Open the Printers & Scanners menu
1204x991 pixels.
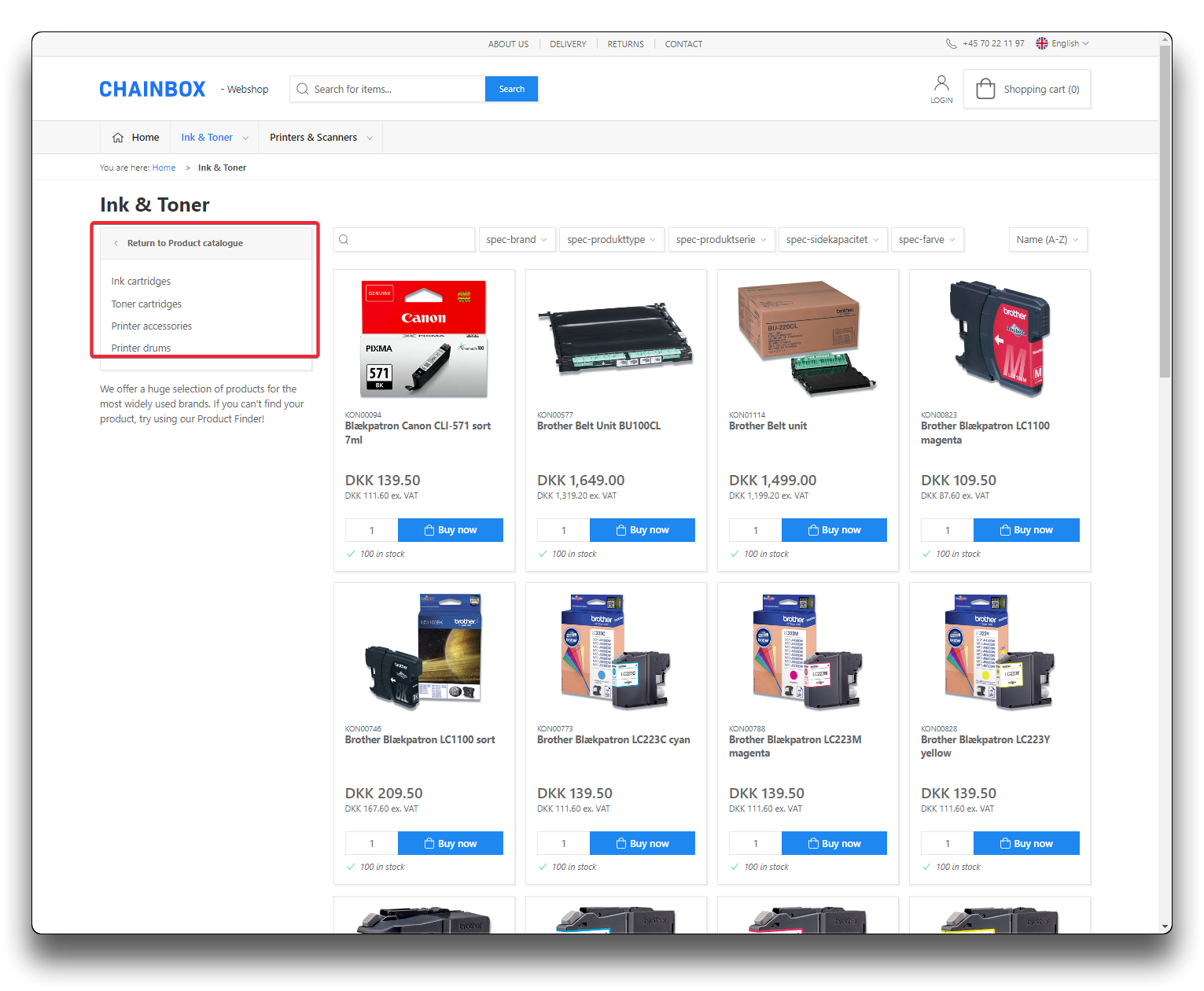(320, 138)
